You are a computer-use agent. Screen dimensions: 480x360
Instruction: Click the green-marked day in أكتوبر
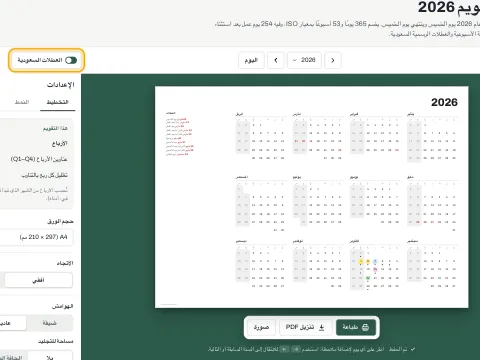368,278
